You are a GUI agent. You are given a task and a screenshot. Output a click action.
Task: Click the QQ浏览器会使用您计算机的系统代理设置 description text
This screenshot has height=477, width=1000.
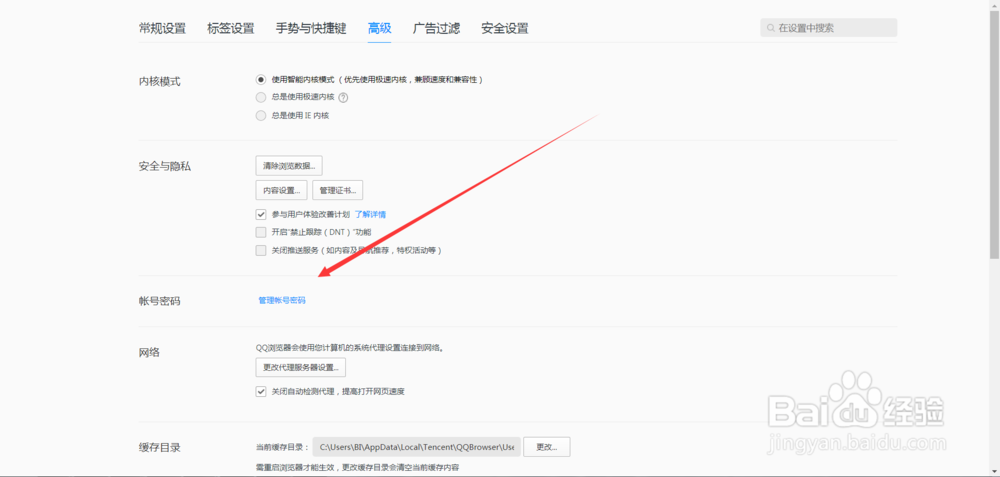(x=349, y=349)
